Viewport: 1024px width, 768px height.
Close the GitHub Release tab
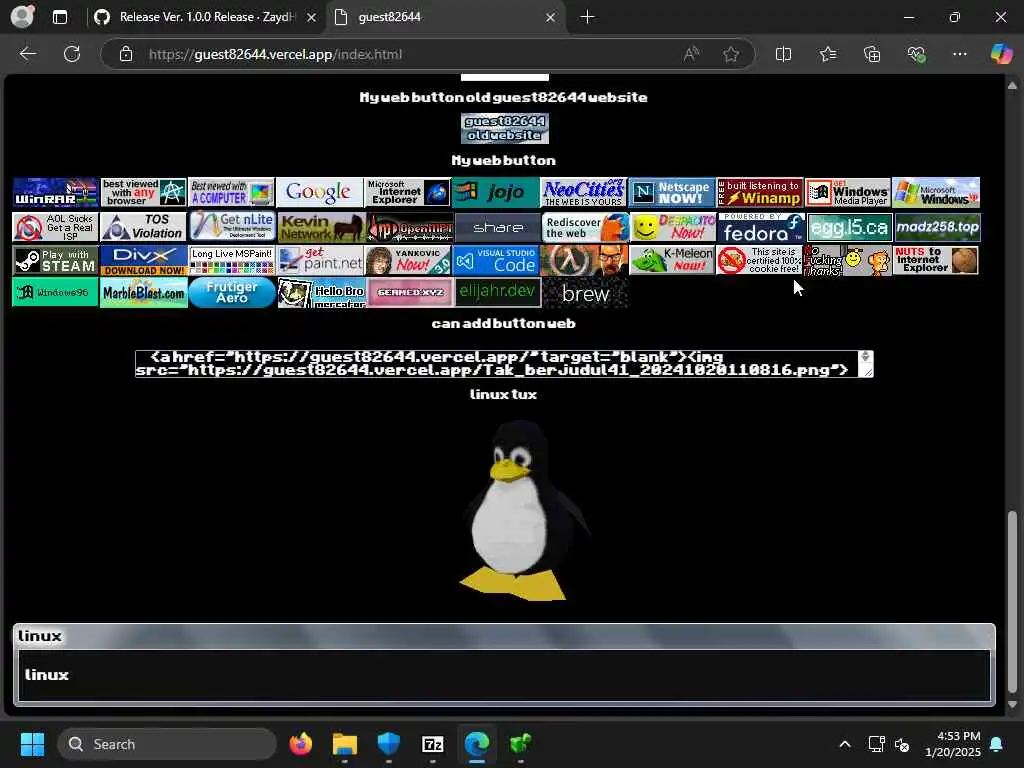click(312, 18)
